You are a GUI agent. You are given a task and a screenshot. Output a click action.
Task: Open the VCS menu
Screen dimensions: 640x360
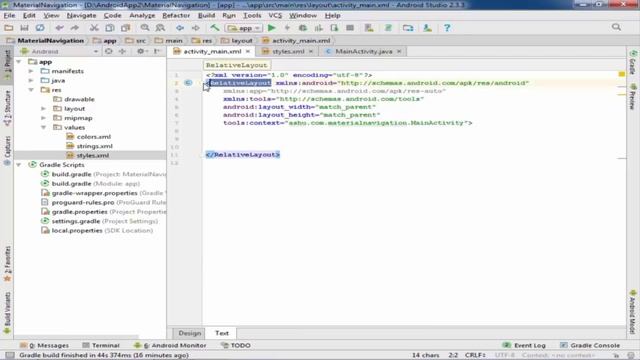275,16
